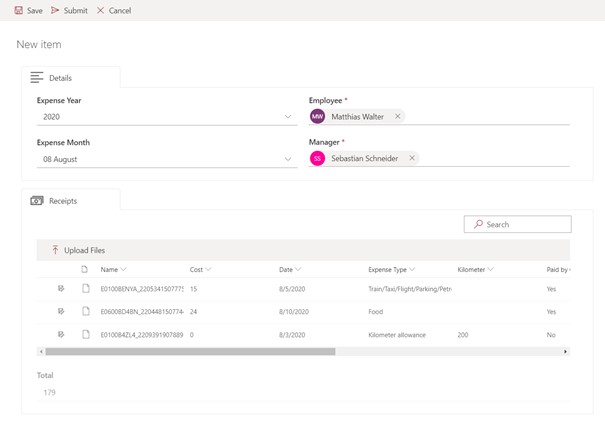The width and height of the screenshot is (605, 421).
Task: Switch to the Receipts tab
Action: point(71,201)
